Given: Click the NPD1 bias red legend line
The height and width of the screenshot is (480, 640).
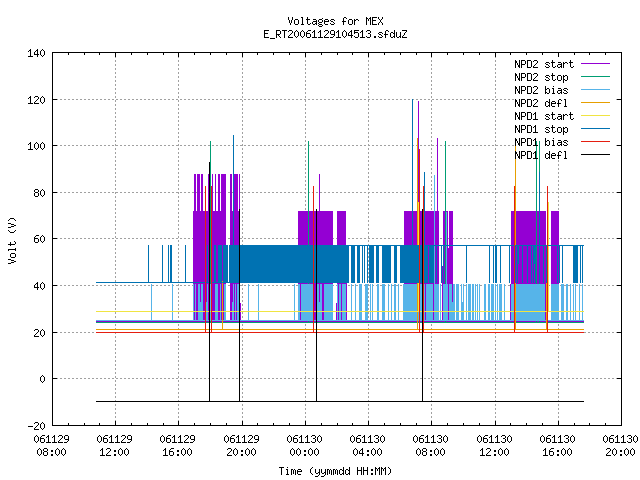Looking at the screenshot, I should click(595, 142).
